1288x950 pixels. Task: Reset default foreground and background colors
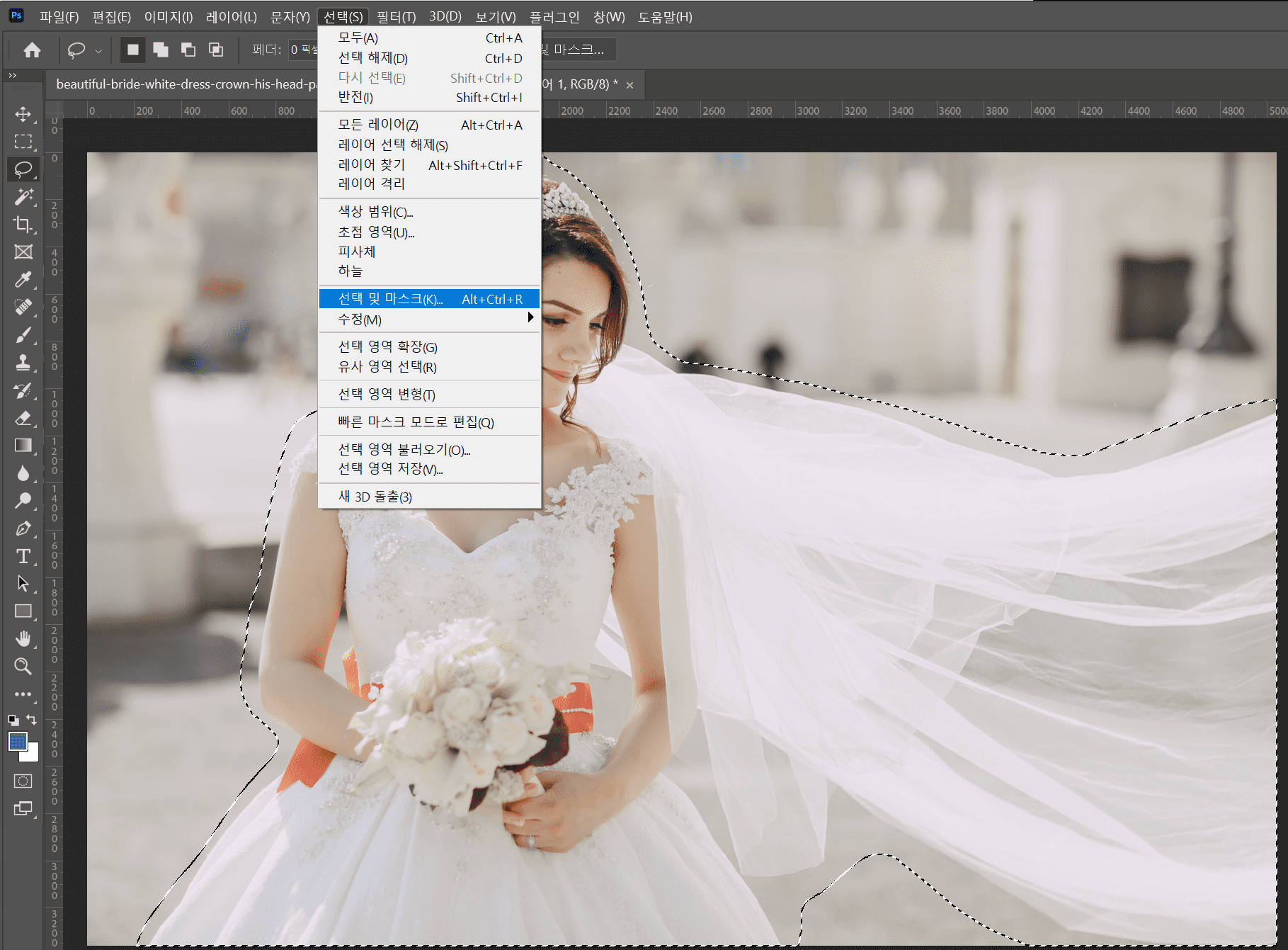point(13,720)
